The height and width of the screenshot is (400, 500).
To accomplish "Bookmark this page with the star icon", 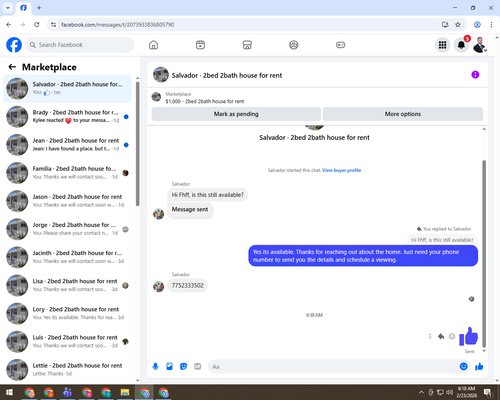I will click(x=458, y=24).
